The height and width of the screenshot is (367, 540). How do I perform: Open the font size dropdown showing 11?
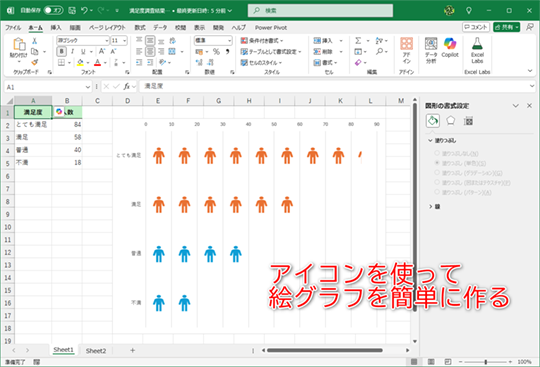[124, 41]
